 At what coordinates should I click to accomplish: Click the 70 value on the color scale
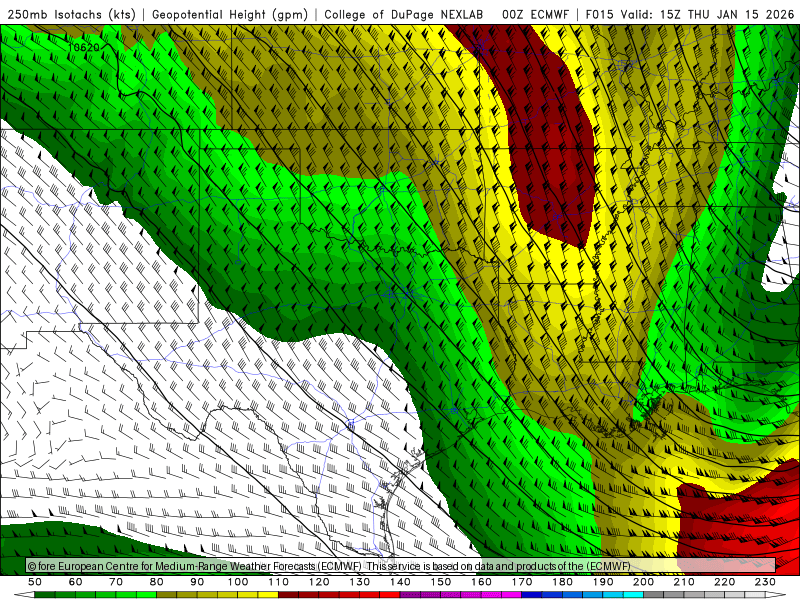click(116, 582)
